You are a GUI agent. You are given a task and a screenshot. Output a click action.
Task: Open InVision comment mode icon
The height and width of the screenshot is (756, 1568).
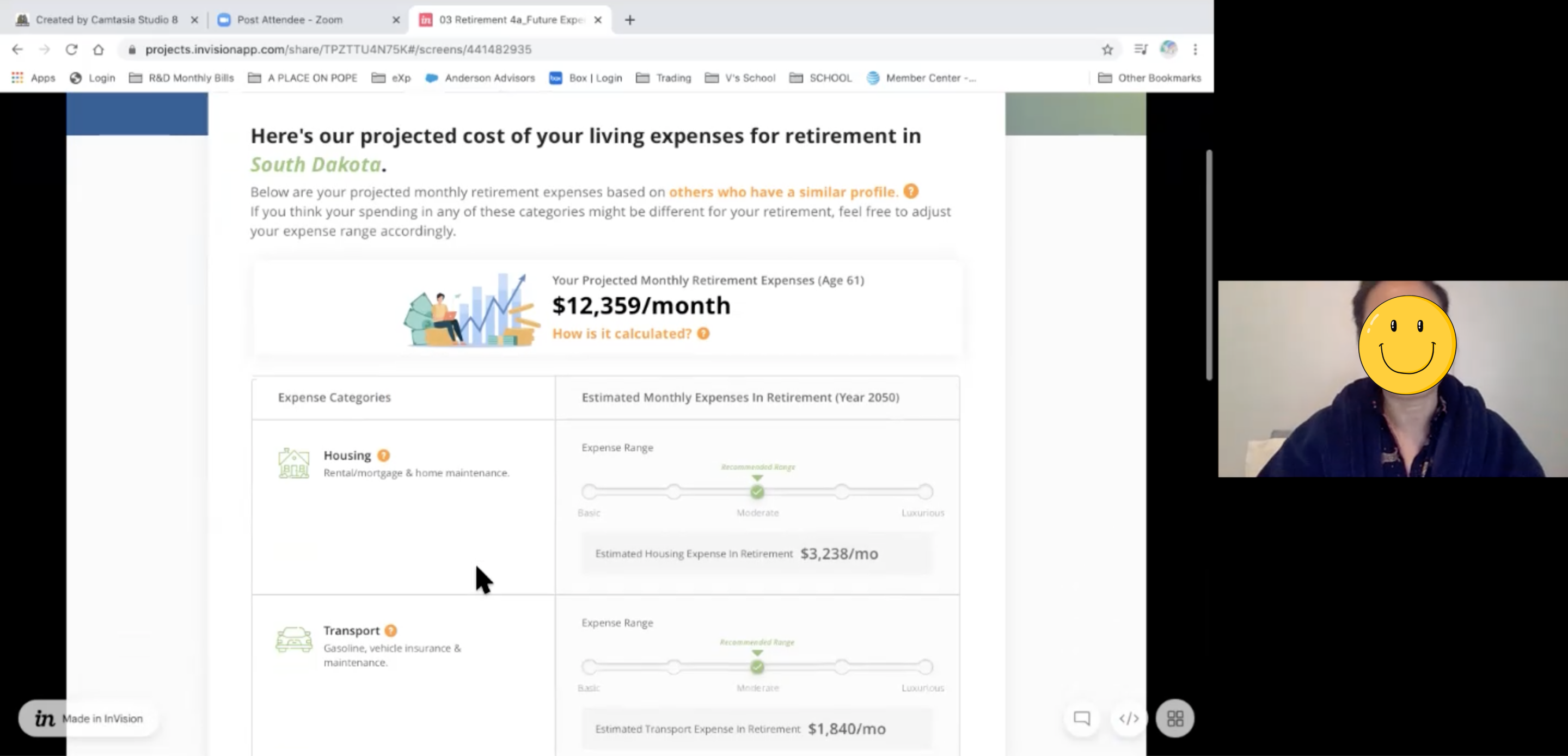click(1082, 718)
